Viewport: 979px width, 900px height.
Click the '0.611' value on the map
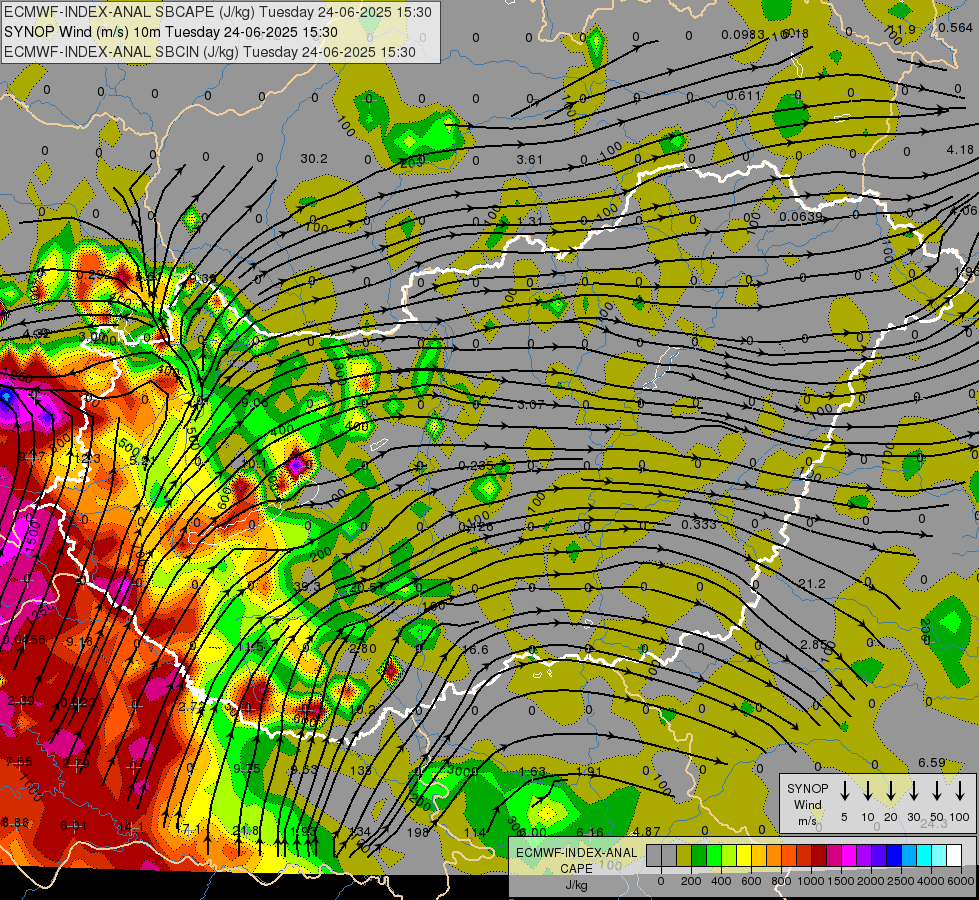coord(744,96)
